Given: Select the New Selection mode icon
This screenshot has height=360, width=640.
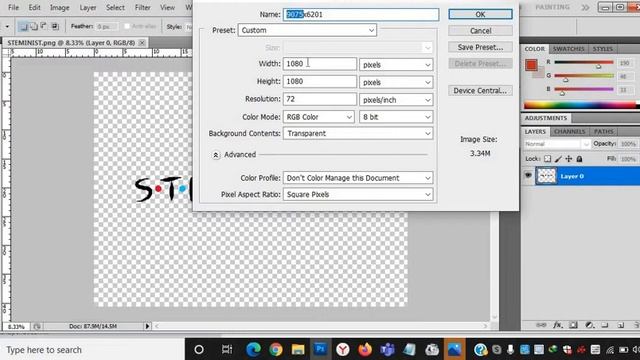Looking at the screenshot, I should click(23, 27).
